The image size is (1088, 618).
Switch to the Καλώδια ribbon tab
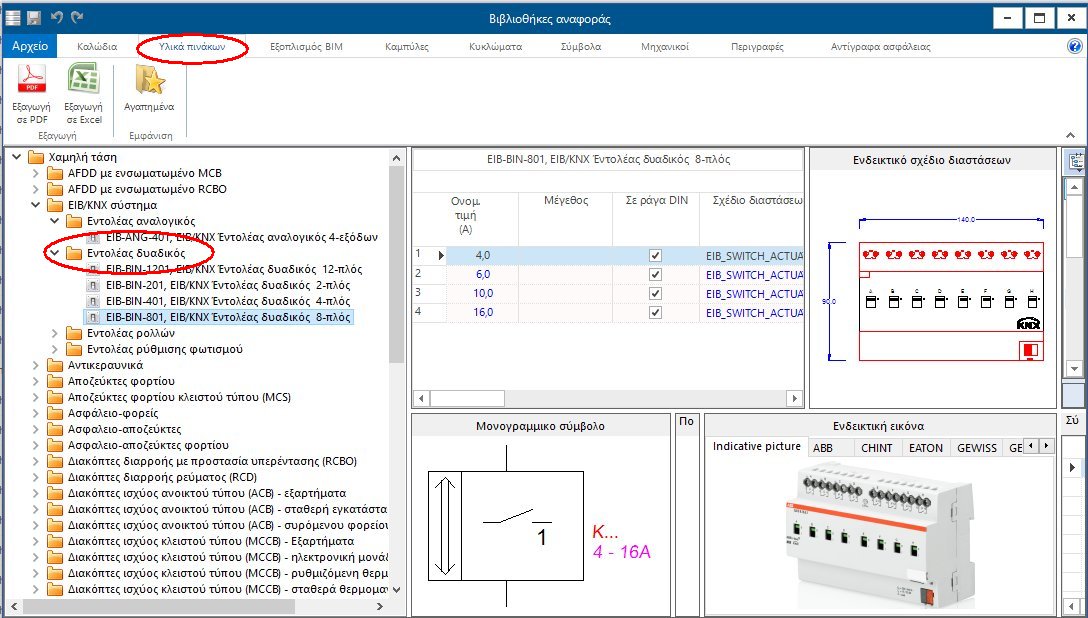97,46
